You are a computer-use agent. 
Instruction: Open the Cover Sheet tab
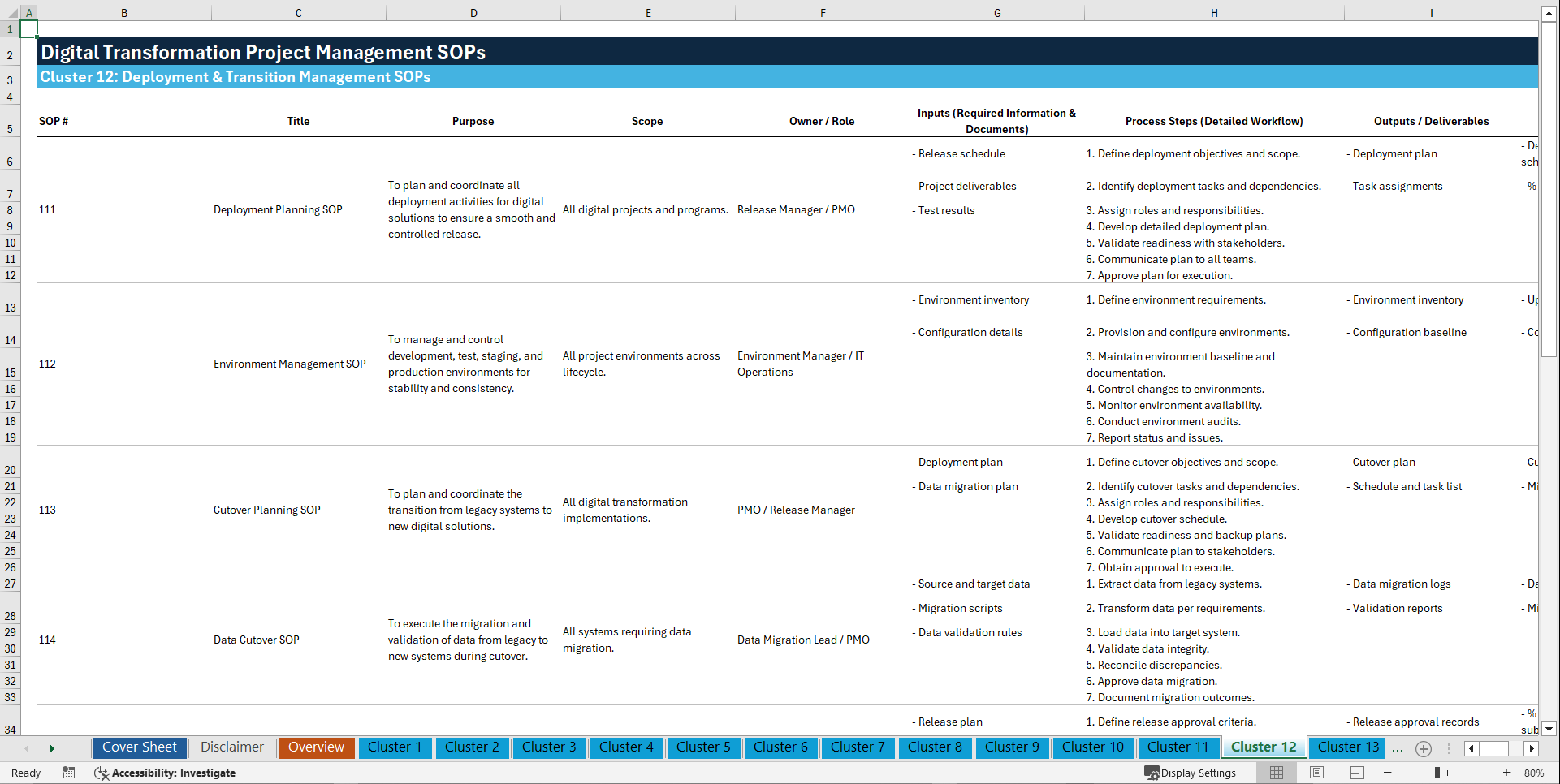pos(139,747)
